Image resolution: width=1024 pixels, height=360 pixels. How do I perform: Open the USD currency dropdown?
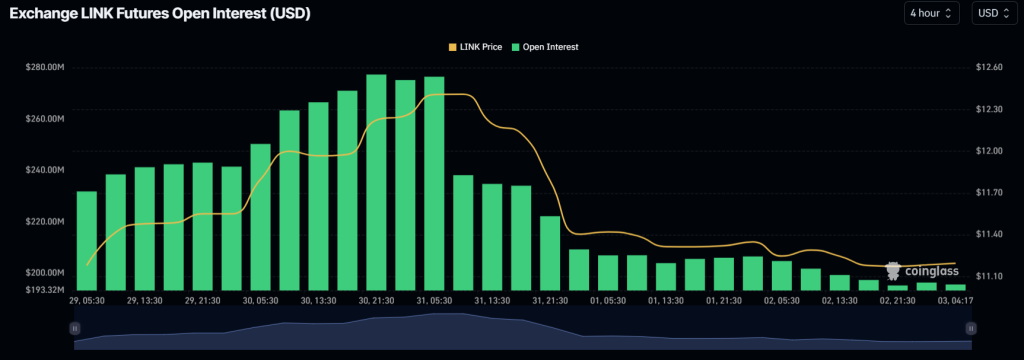(x=995, y=13)
